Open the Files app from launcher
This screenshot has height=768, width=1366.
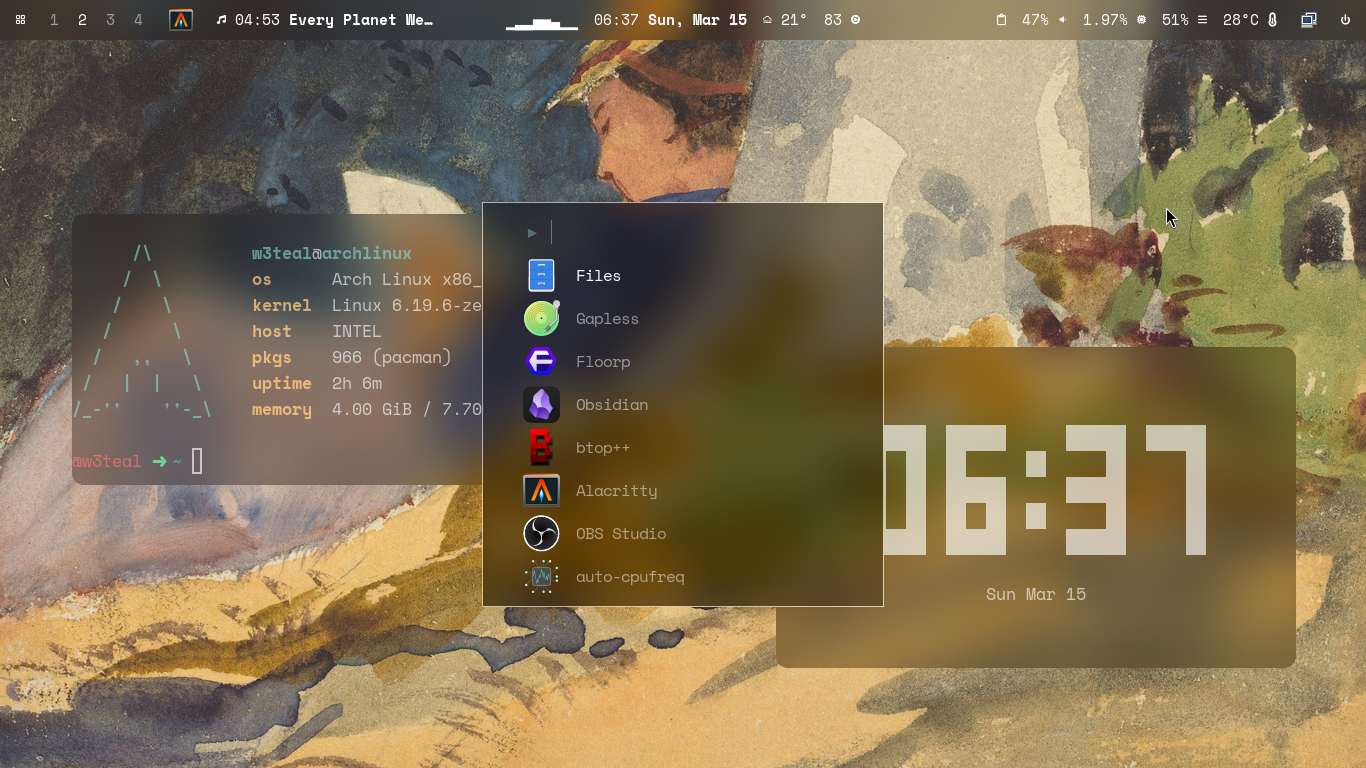pyautogui.click(x=598, y=276)
